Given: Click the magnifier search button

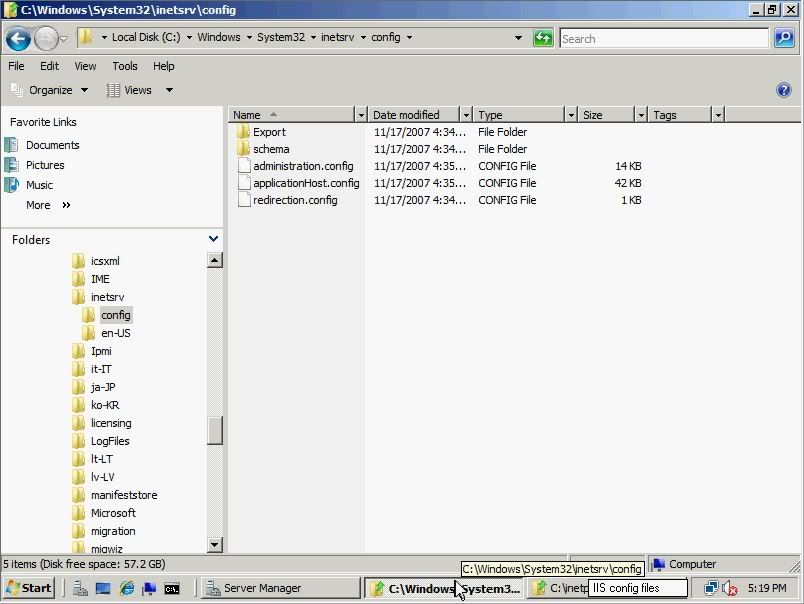Looking at the screenshot, I should point(784,38).
